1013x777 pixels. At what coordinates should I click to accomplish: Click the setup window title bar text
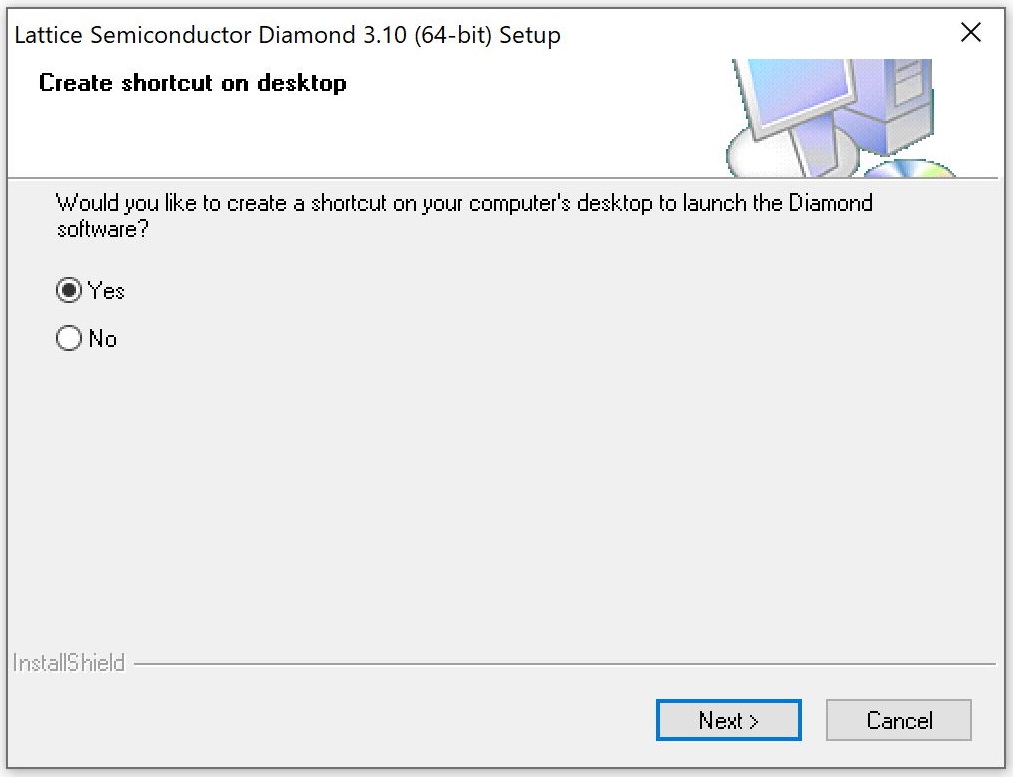(x=287, y=35)
